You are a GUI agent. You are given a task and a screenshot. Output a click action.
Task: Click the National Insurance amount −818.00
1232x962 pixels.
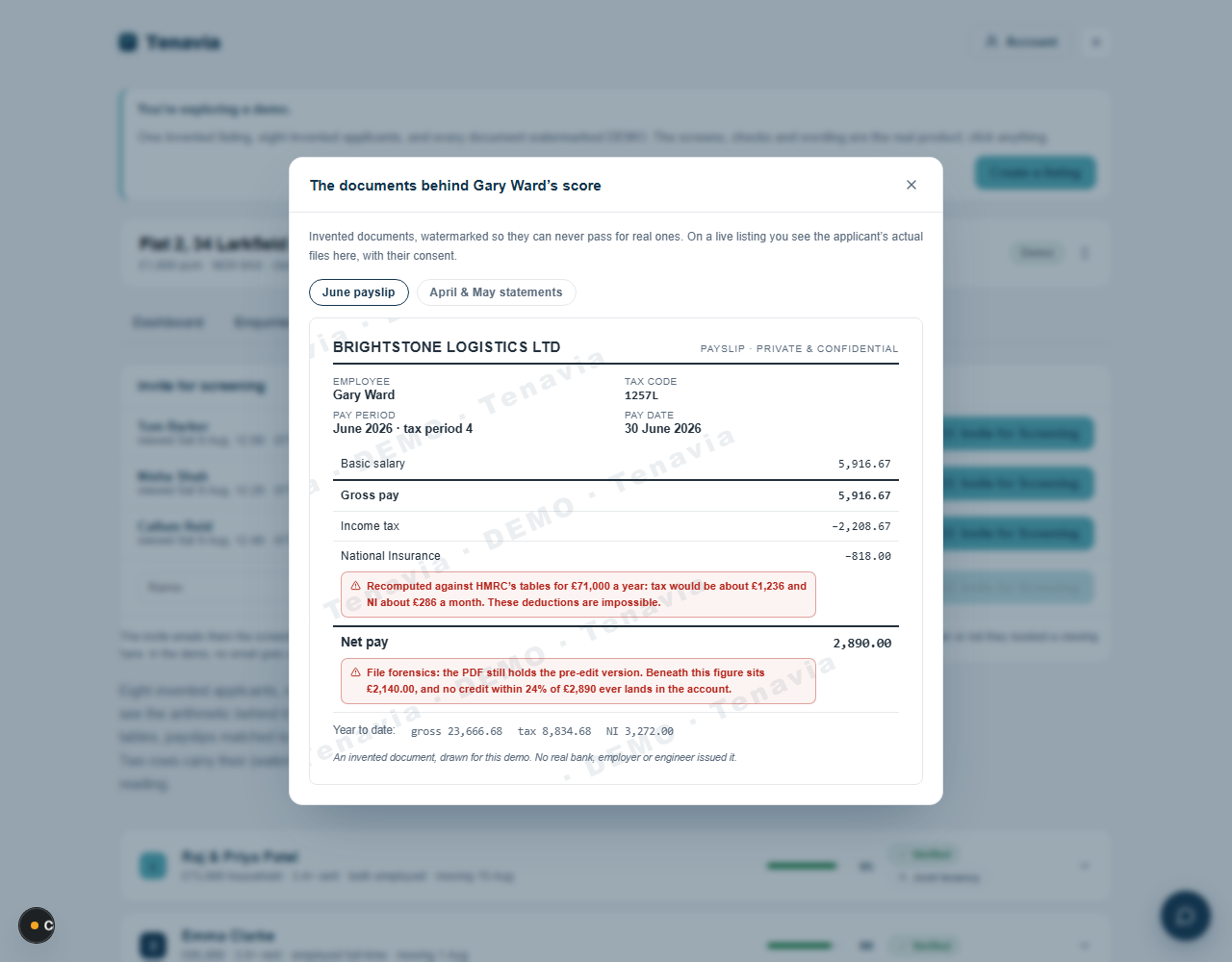click(868, 556)
